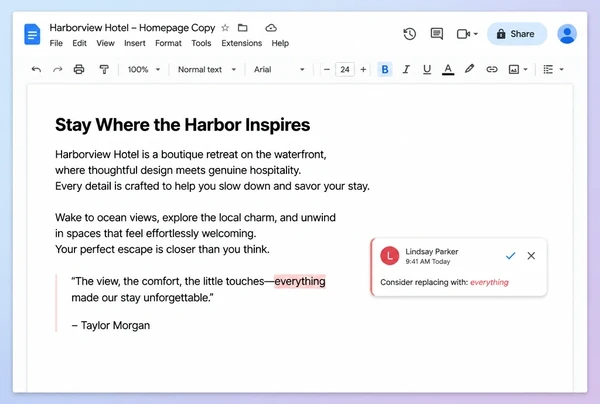Open the text color picker
The image size is (600, 404).
click(448, 70)
